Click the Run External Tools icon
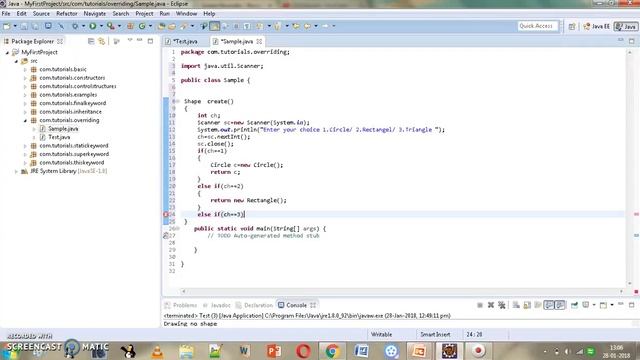Image resolution: width=640 pixels, height=360 pixels. (x=111, y=26)
